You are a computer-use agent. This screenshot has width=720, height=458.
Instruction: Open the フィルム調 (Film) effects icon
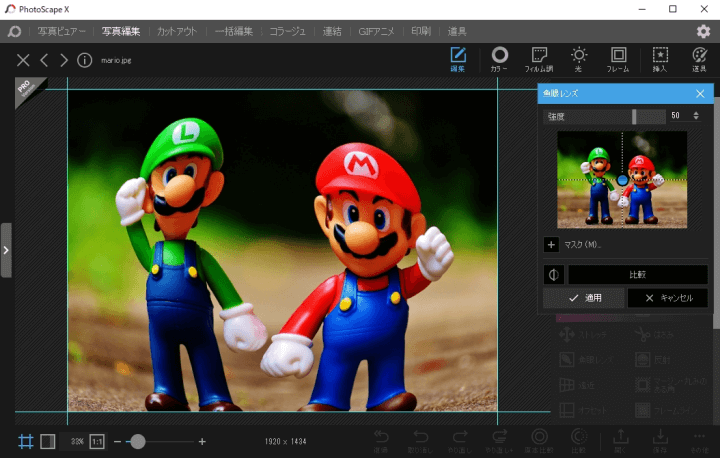pos(539,60)
